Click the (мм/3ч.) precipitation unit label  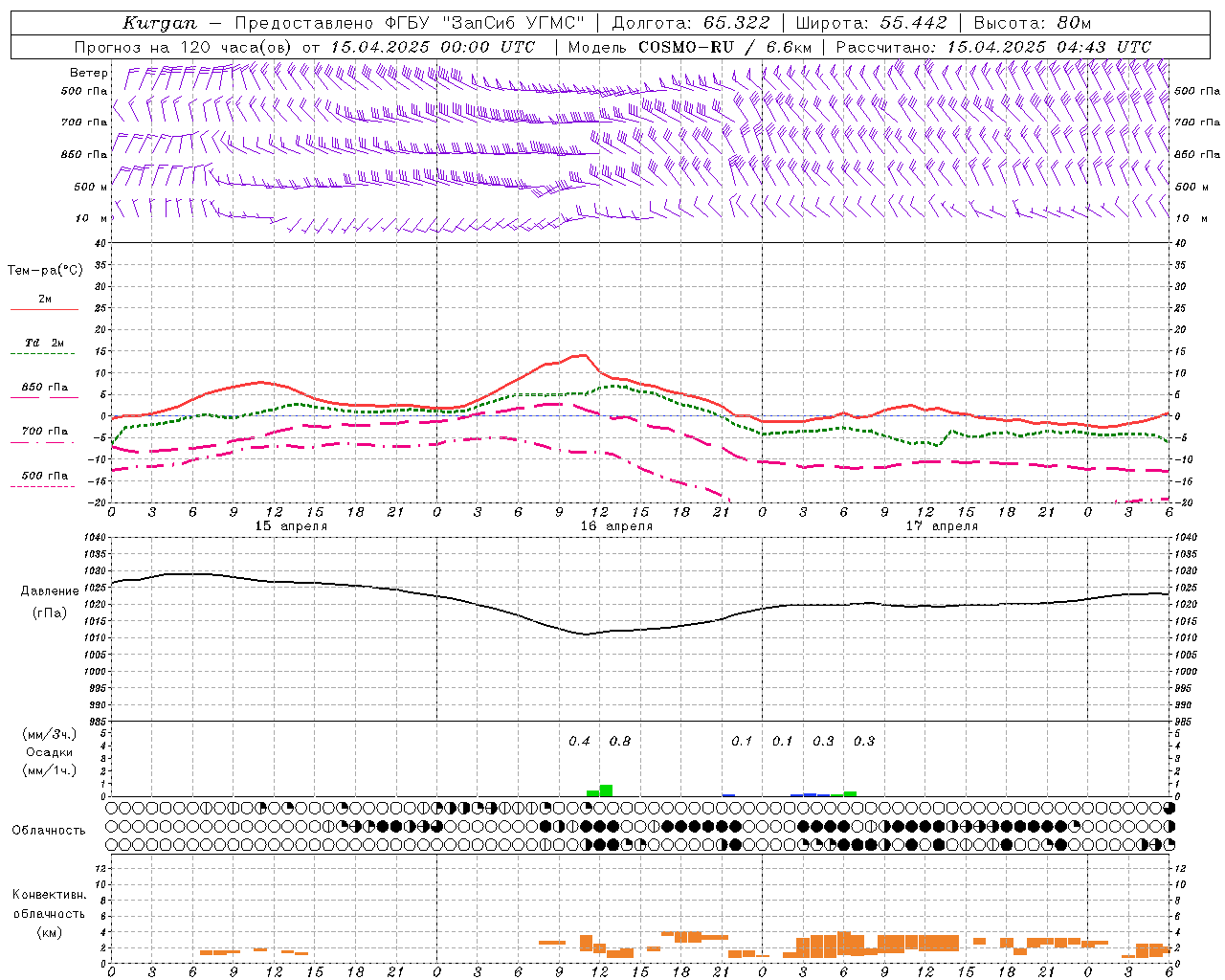(50, 735)
